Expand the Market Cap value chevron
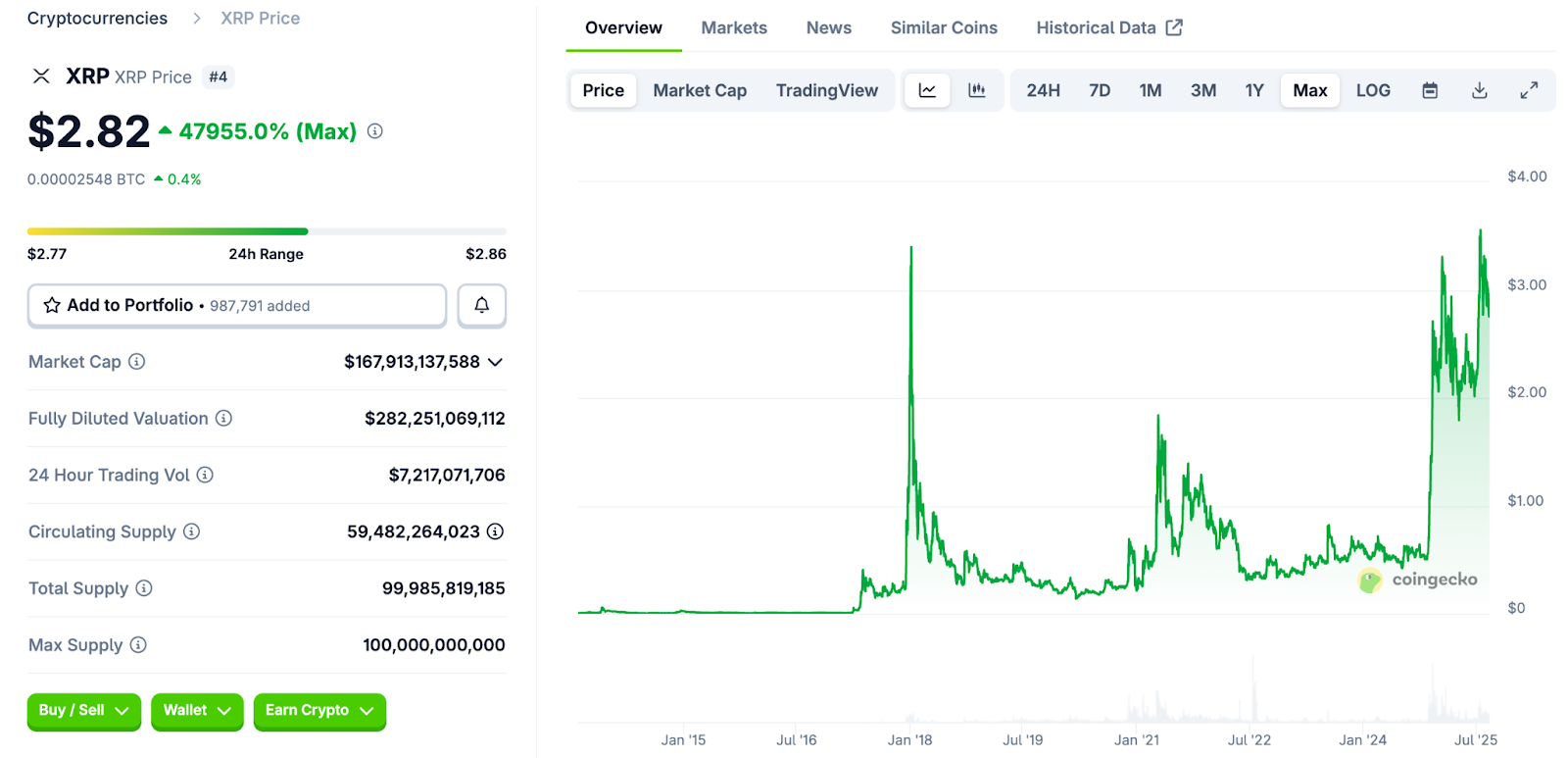 click(x=496, y=362)
